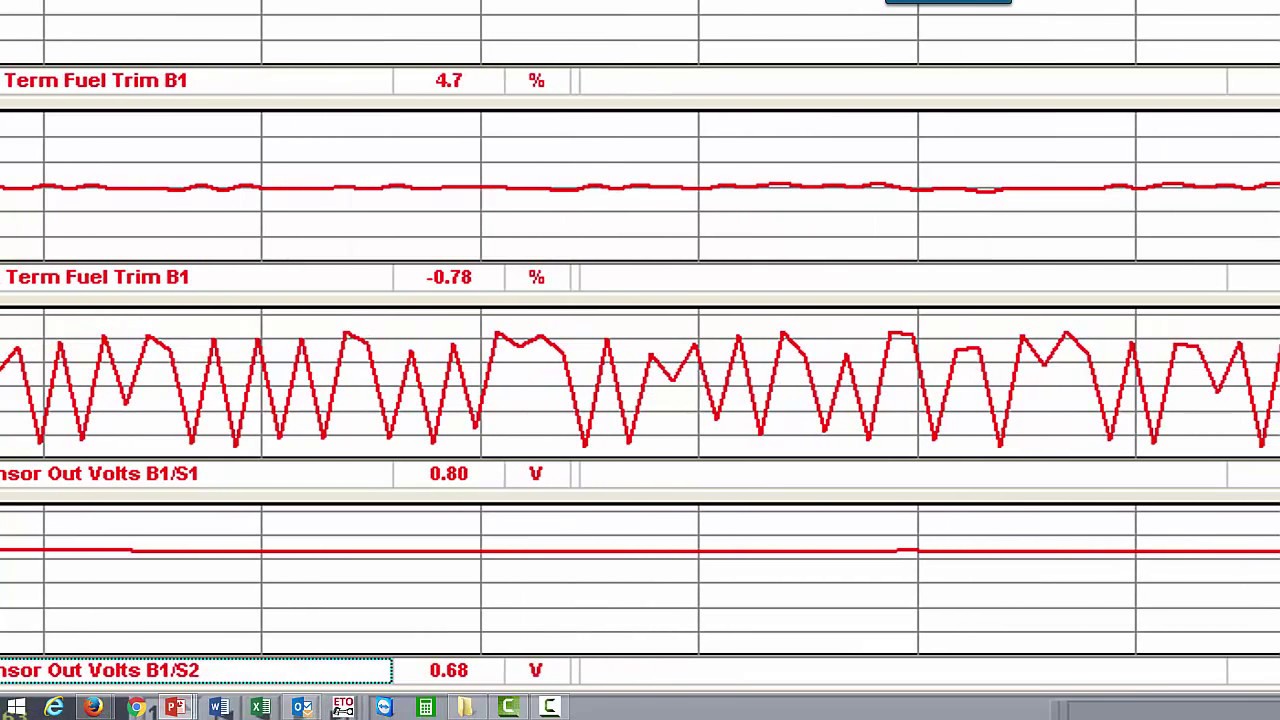
Task: Open Google Chrome from the taskbar
Action: [136, 708]
